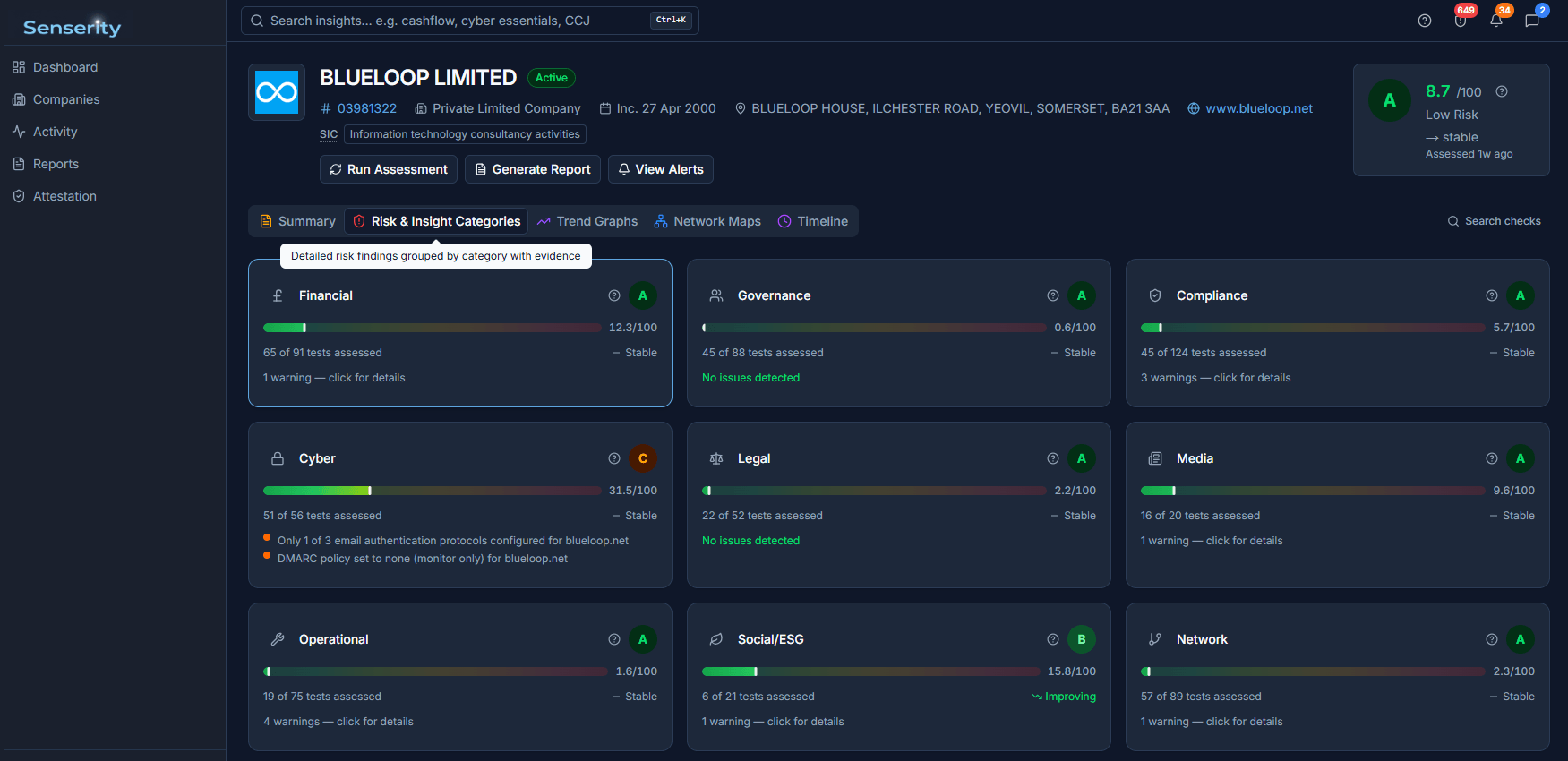1568x761 pixels.
Task: Open help icon beside the 8.7/100 score
Action: click(1502, 91)
